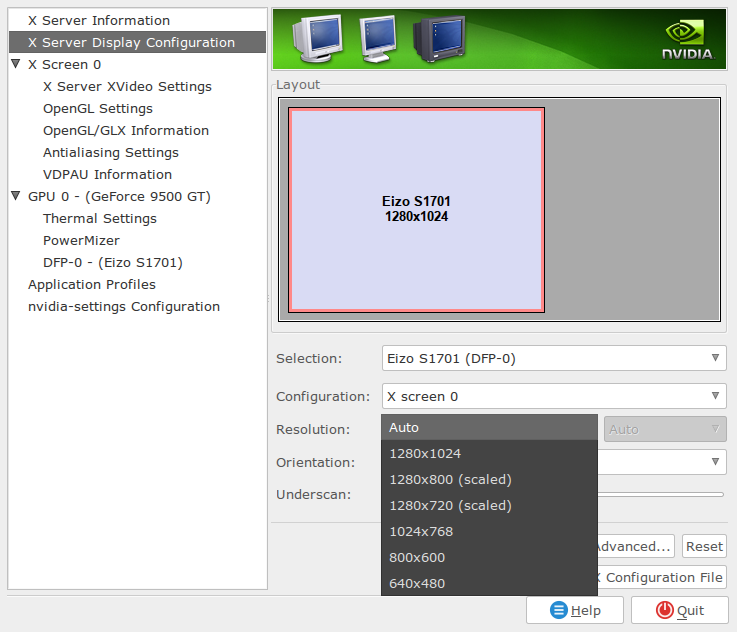Choose 800x600 resolution
Image resolution: width=737 pixels, height=632 pixels.
point(489,557)
